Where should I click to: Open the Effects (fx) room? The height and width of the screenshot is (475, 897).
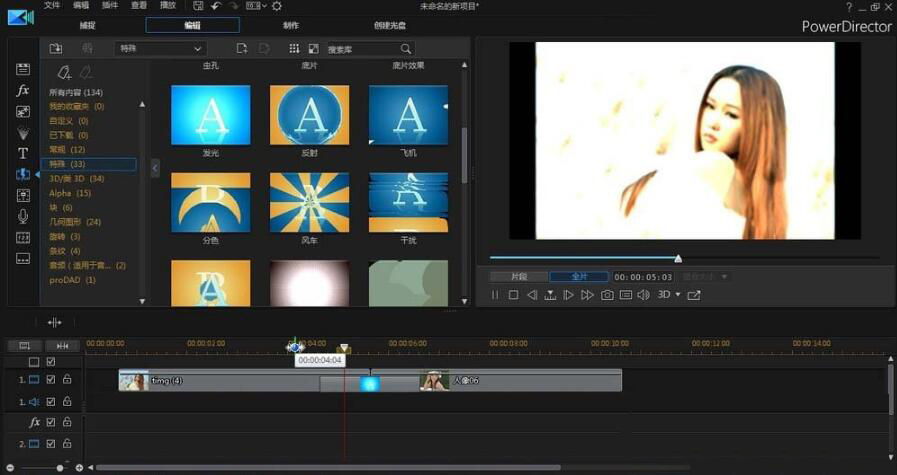click(23, 90)
